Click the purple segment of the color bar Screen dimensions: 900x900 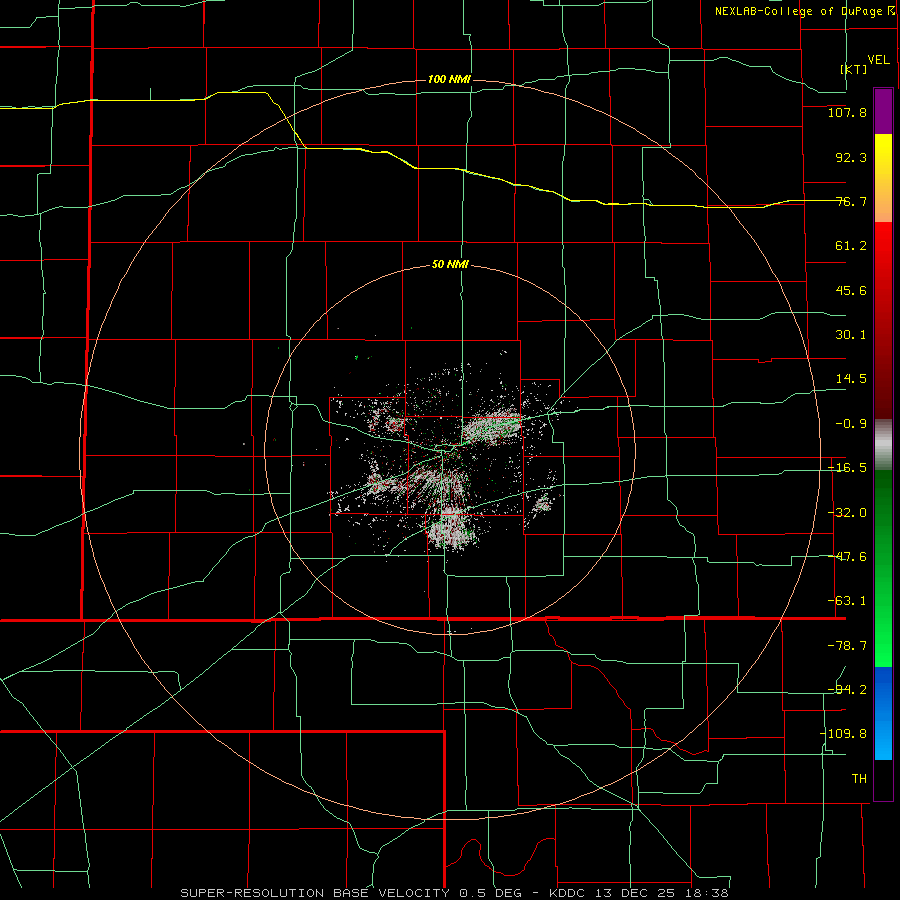coord(883,111)
